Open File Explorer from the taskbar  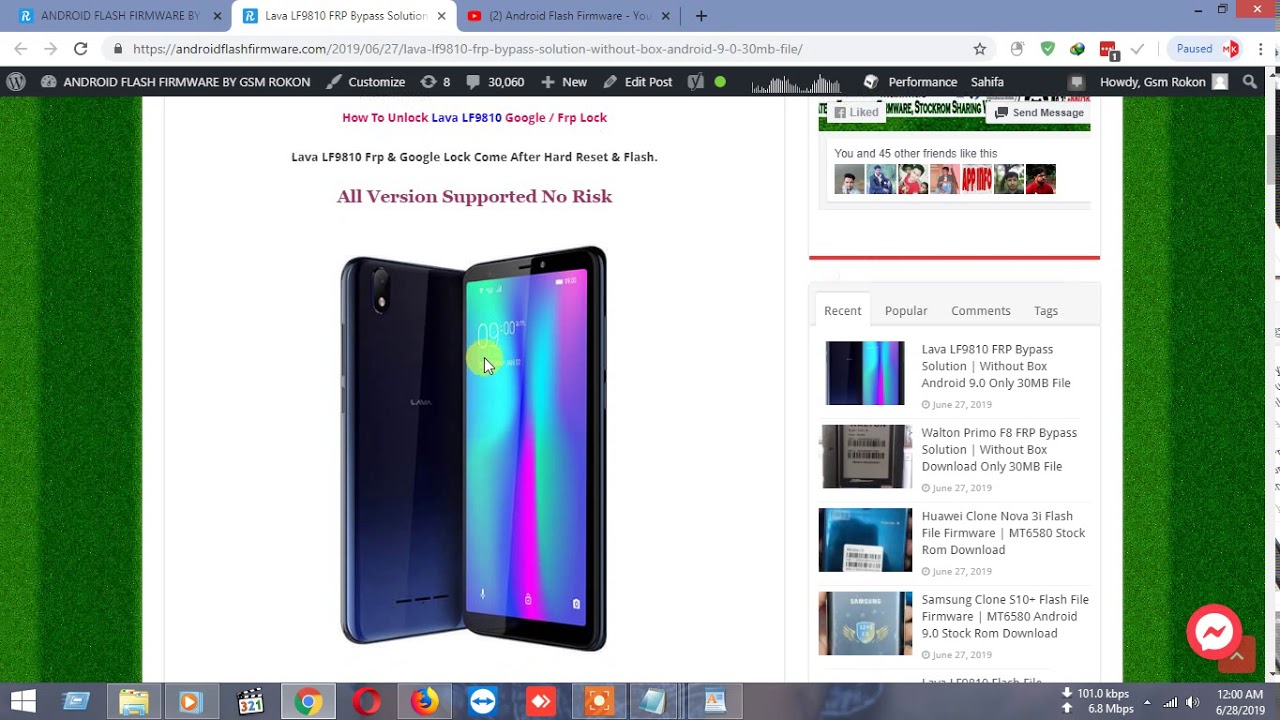tap(133, 702)
